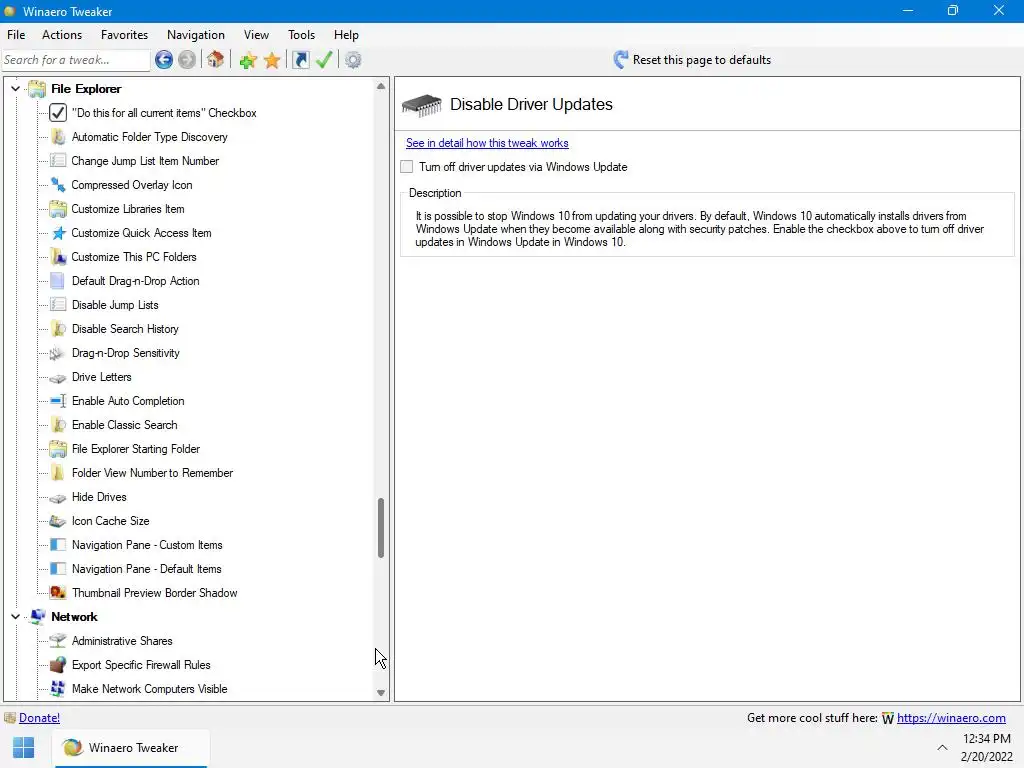Viewport: 1024px width, 768px height.
Task: Click the Donate! link
Action: click(39, 718)
